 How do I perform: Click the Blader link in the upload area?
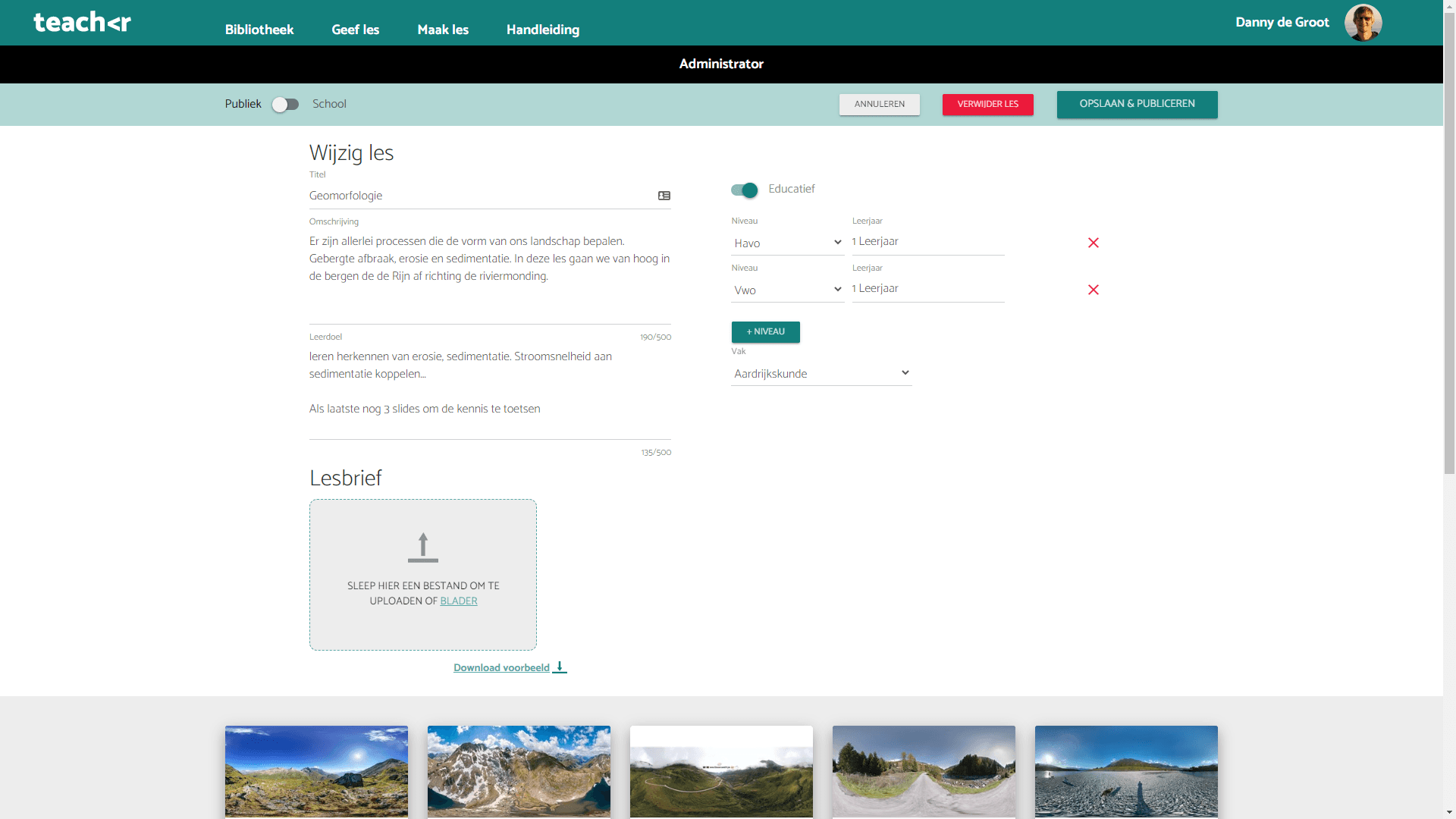(458, 601)
